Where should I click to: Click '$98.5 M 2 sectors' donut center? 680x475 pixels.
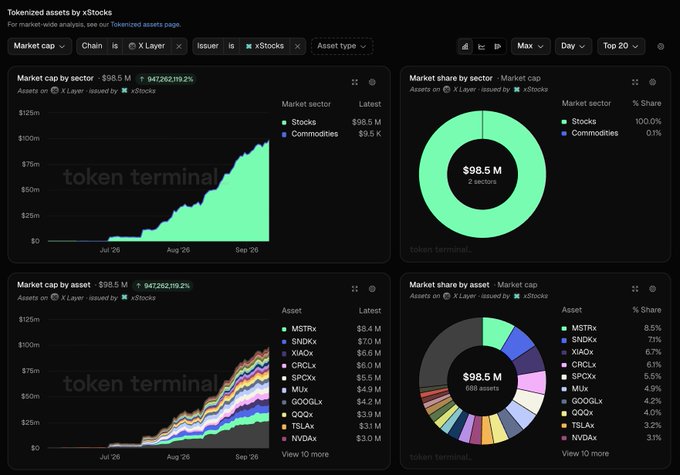(x=482, y=174)
